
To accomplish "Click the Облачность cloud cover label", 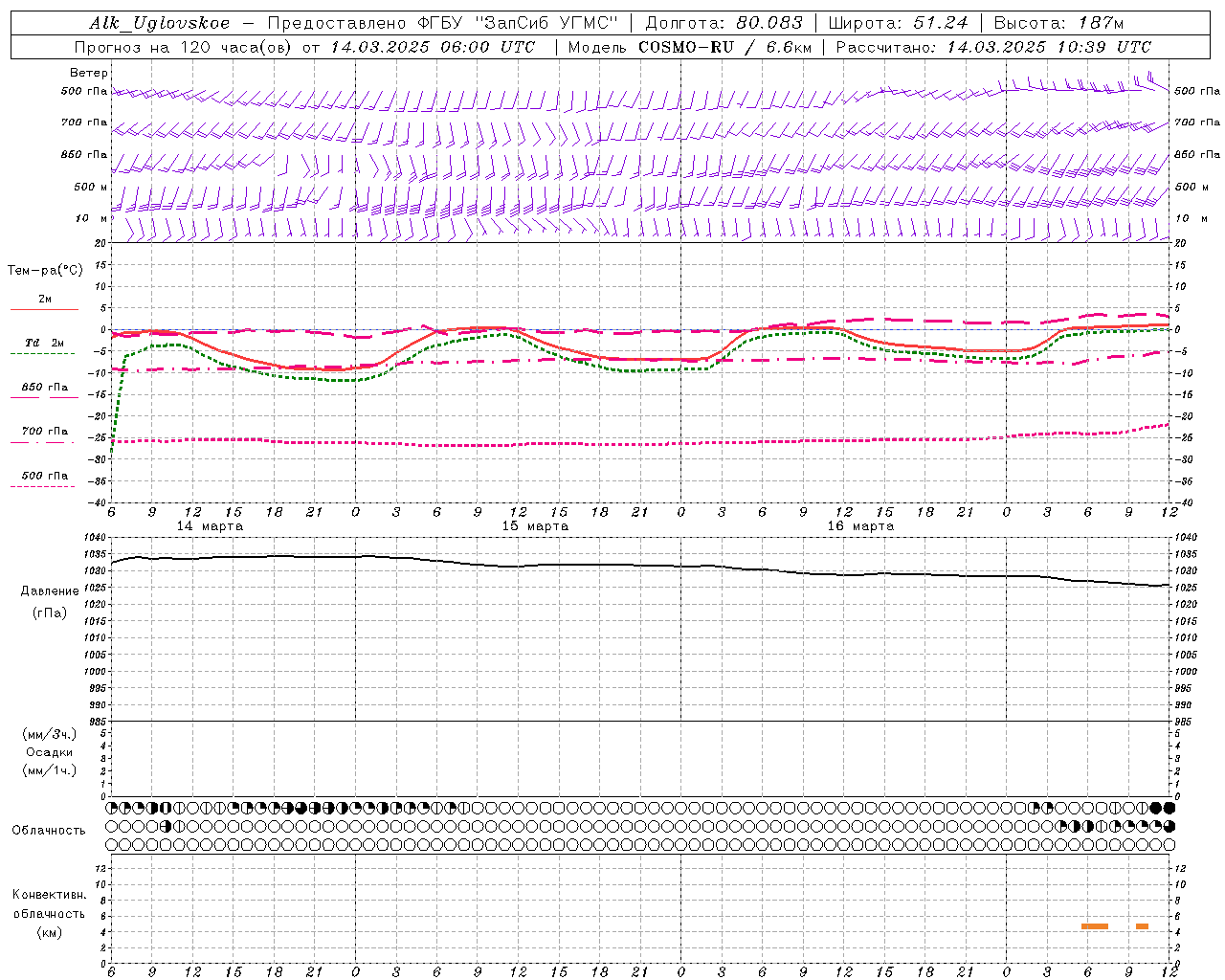I will point(49,831).
